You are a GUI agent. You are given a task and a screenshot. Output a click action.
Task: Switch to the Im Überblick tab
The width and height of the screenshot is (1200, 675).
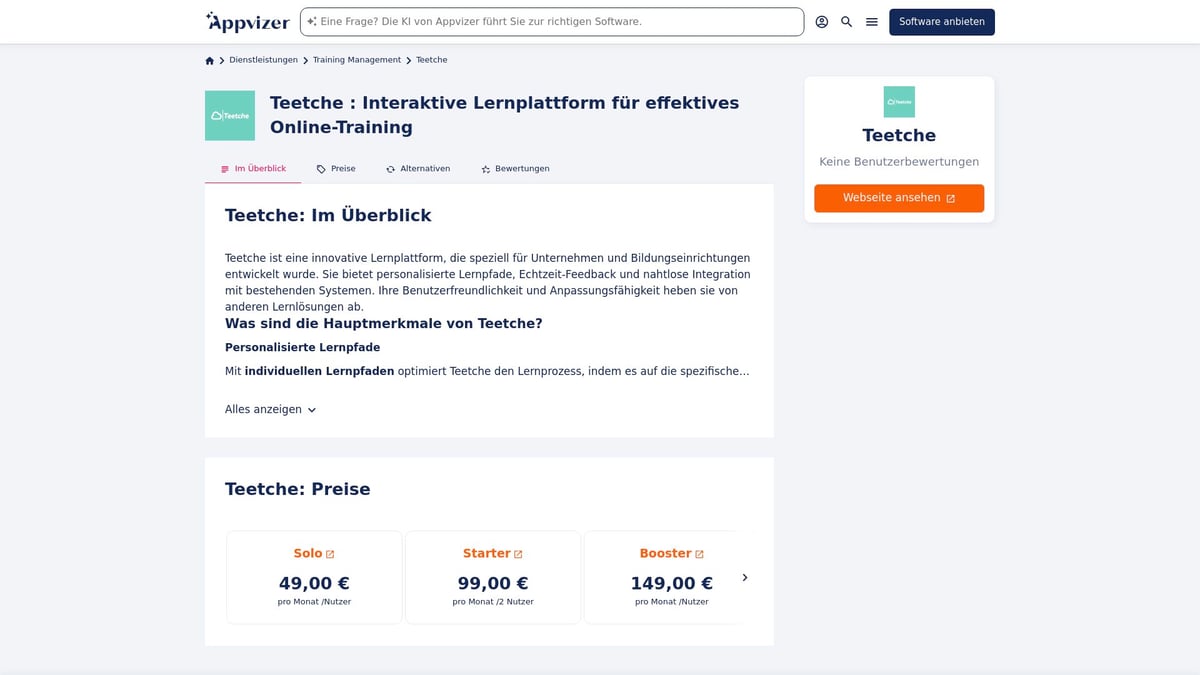click(x=253, y=169)
